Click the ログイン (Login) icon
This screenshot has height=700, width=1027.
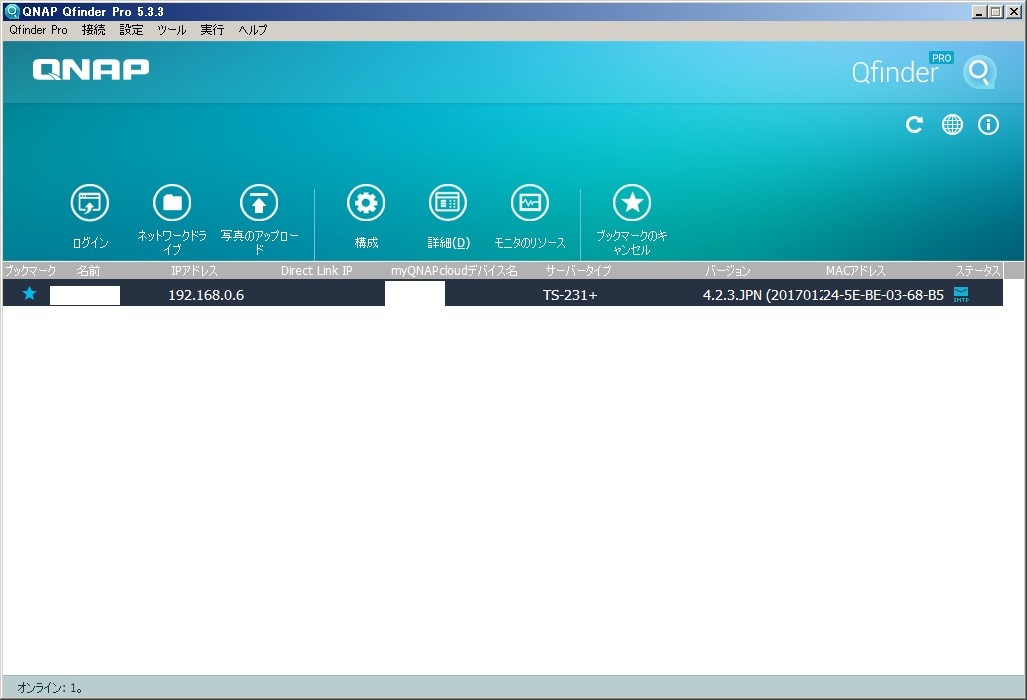(x=90, y=202)
